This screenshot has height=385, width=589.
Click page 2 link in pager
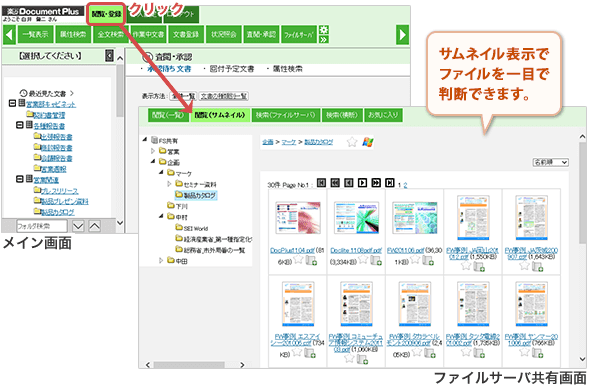tap(406, 185)
